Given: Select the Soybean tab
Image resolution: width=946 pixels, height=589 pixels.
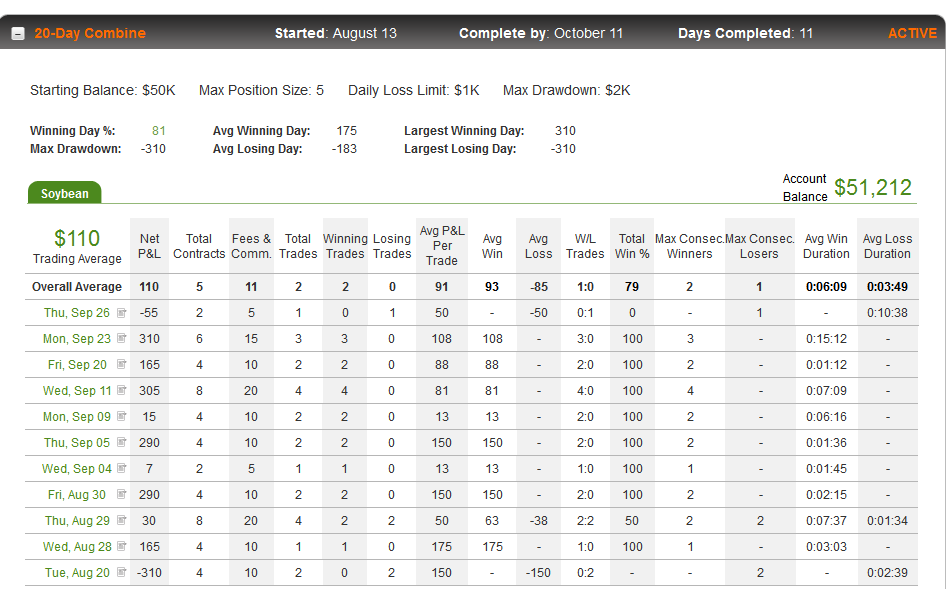Looking at the screenshot, I should (x=65, y=193).
